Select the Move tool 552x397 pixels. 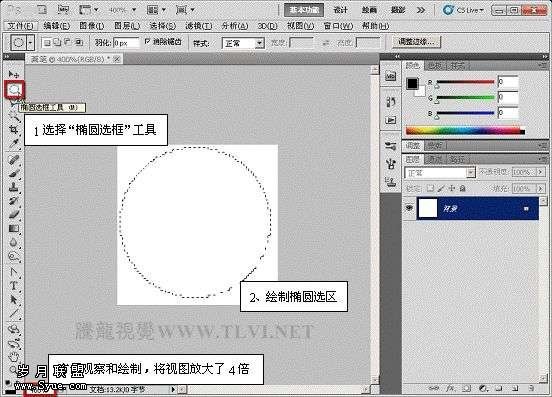[x=14, y=74]
